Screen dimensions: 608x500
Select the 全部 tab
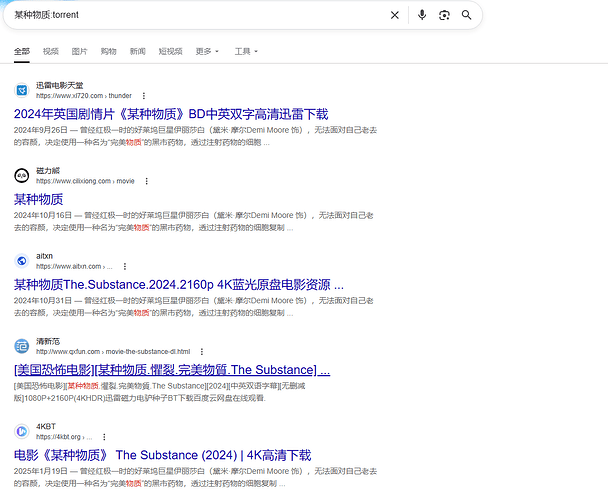[x=22, y=51]
